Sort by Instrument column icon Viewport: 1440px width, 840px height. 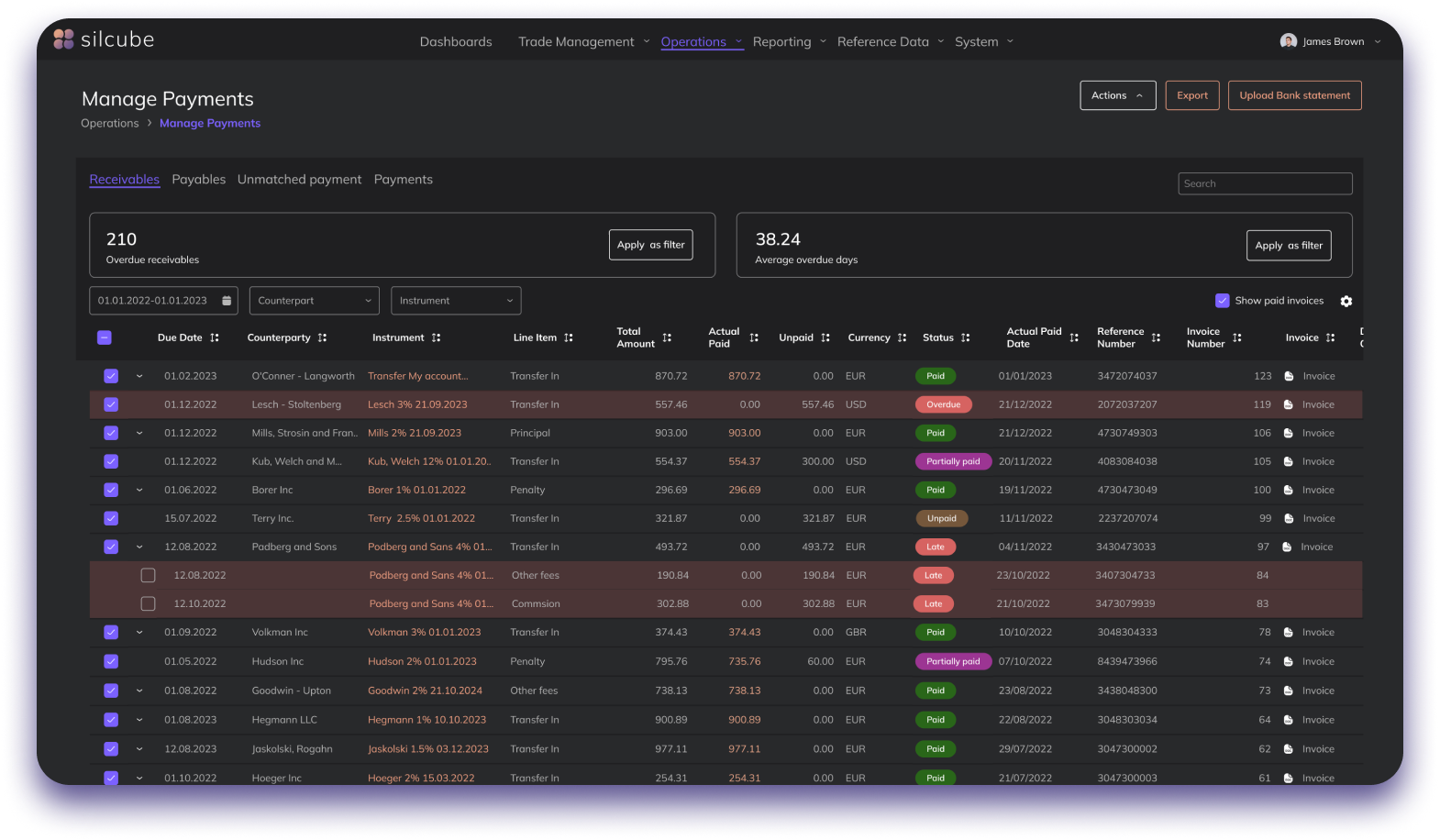[437, 337]
